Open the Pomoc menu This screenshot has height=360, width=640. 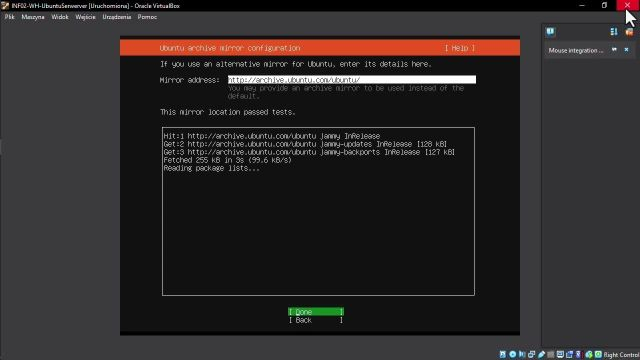pyautogui.click(x=147, y=17)
